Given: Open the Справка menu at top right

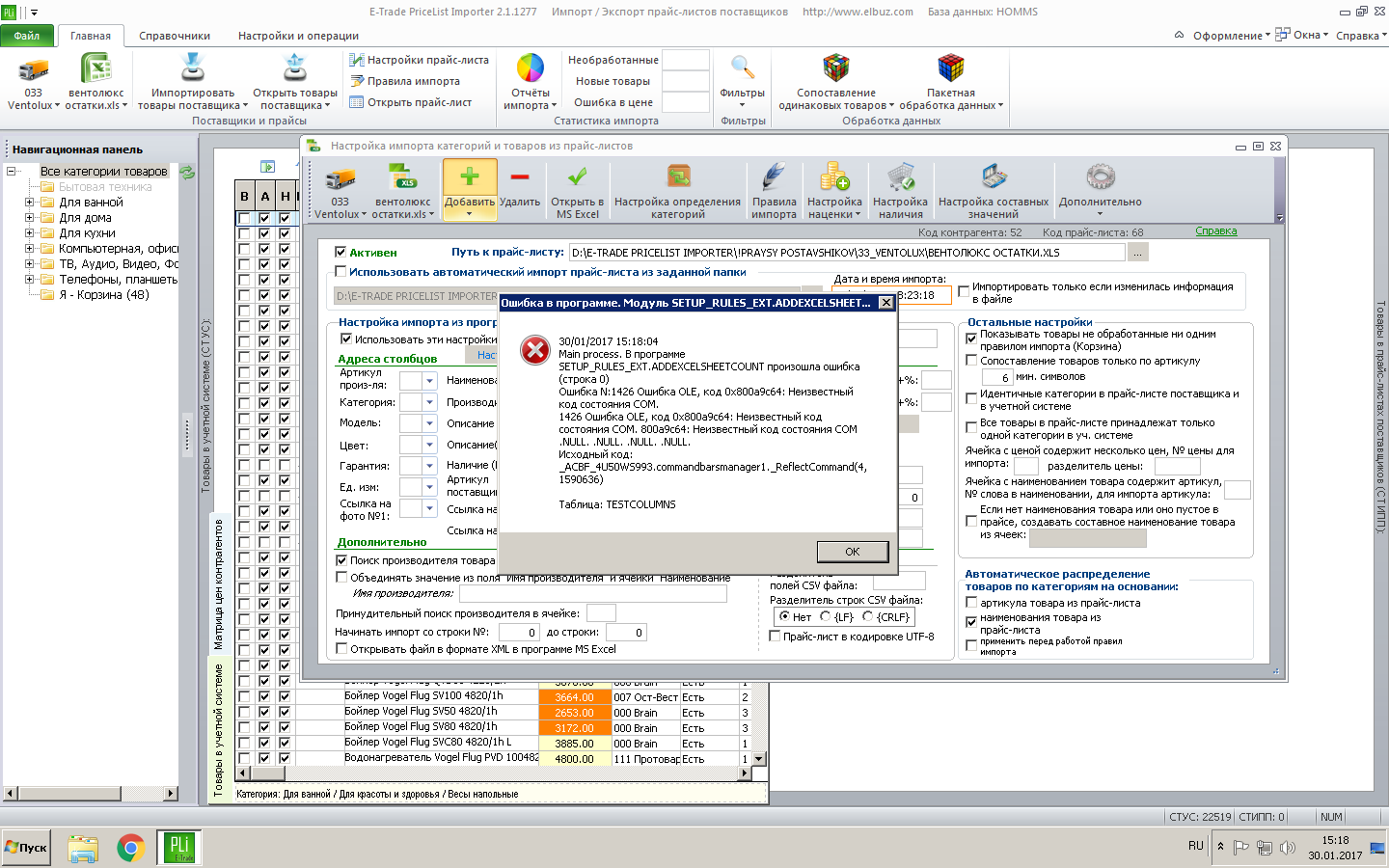Looking at the screenshot, I should [1360, 36].
